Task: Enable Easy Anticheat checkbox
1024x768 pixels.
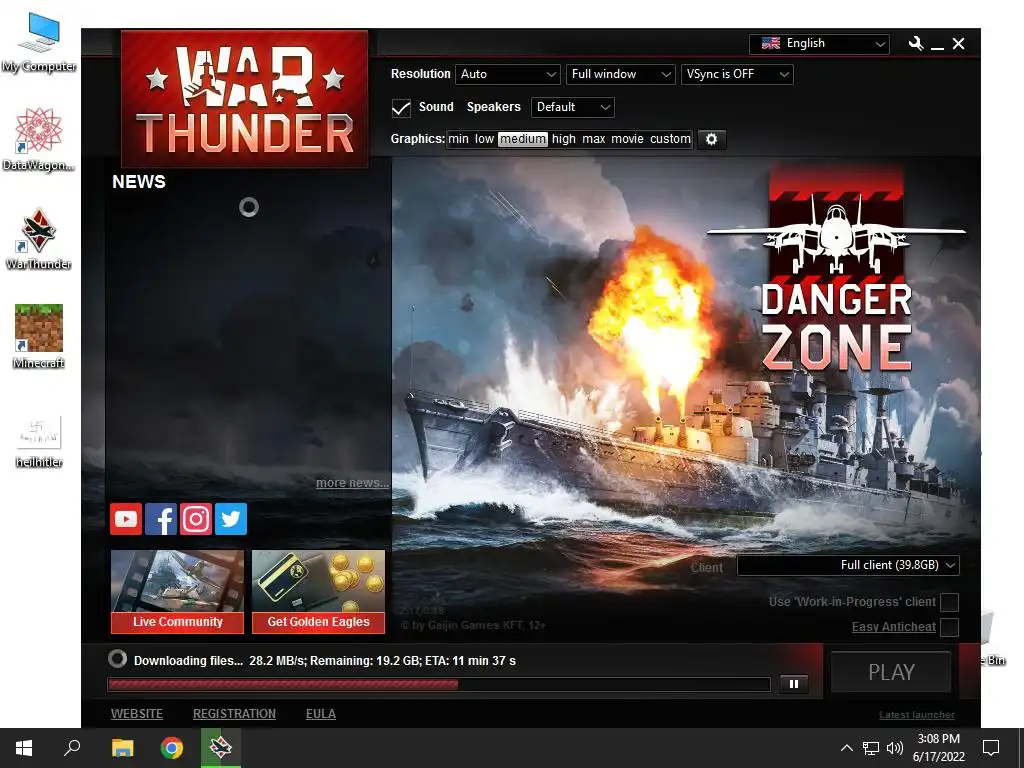Action: click(x=950, y=627)
